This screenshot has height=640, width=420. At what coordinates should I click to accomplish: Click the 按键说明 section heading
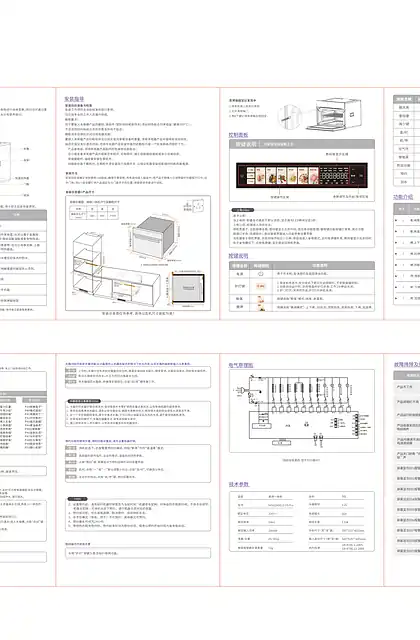tap(238, 256)
